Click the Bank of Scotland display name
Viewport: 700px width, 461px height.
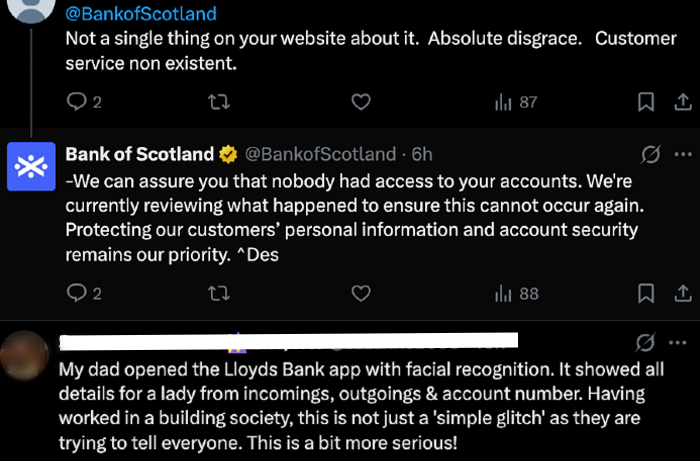[x=139, y=154]
